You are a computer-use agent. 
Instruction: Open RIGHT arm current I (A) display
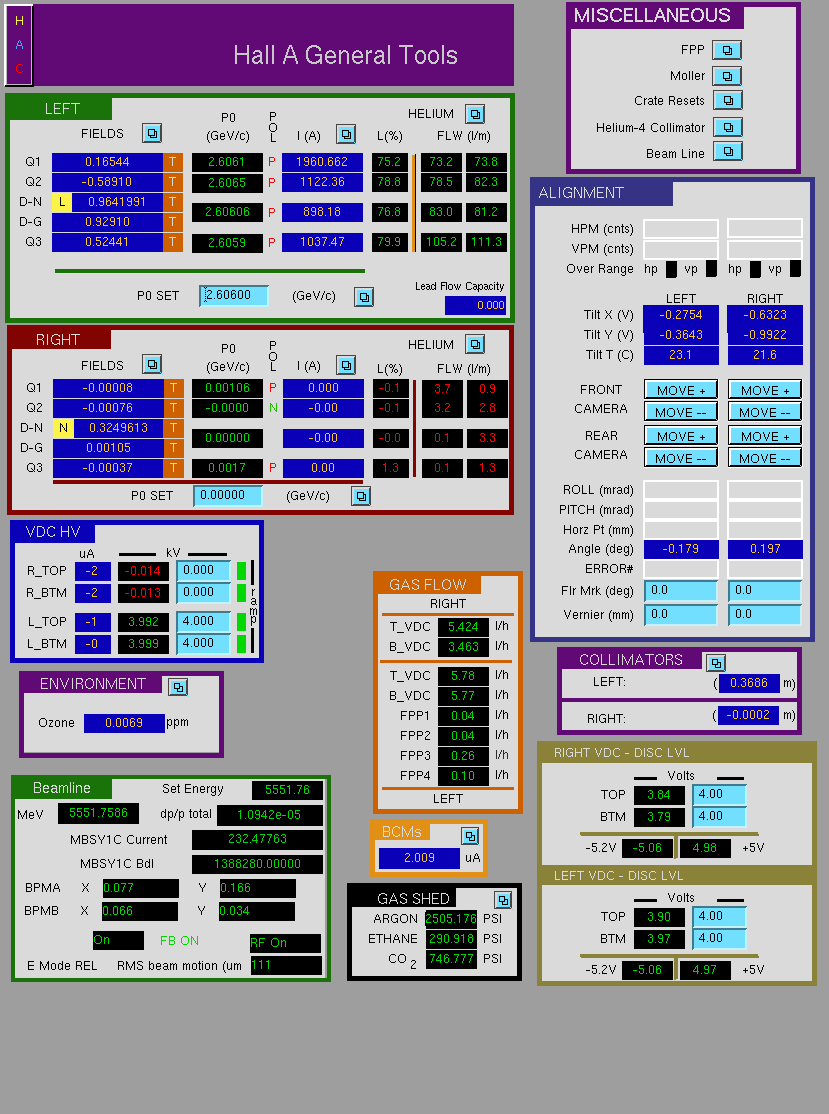(345, 365)
